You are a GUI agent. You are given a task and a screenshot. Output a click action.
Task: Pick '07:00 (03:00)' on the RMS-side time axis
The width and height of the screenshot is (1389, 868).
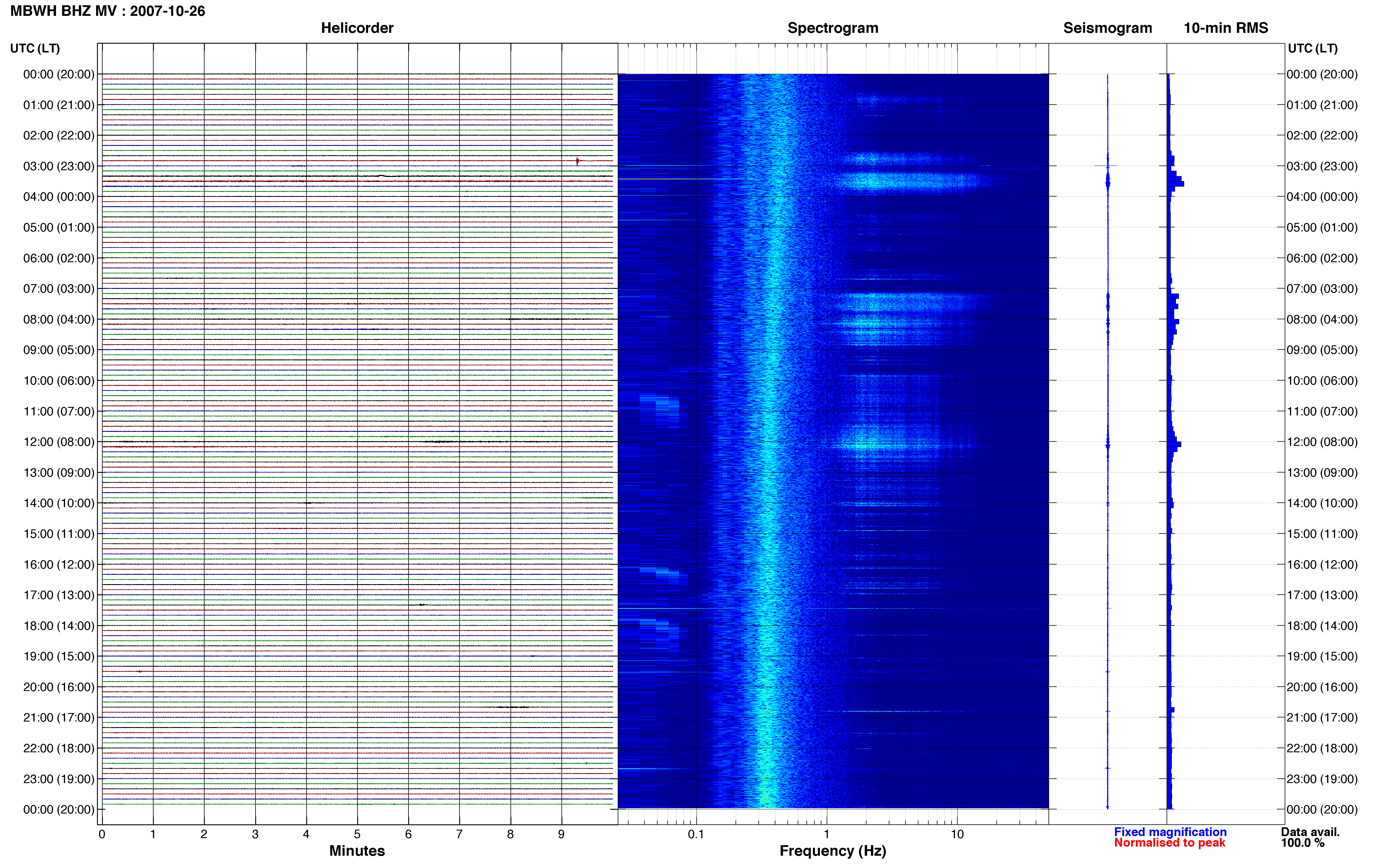pos(1322,289)
